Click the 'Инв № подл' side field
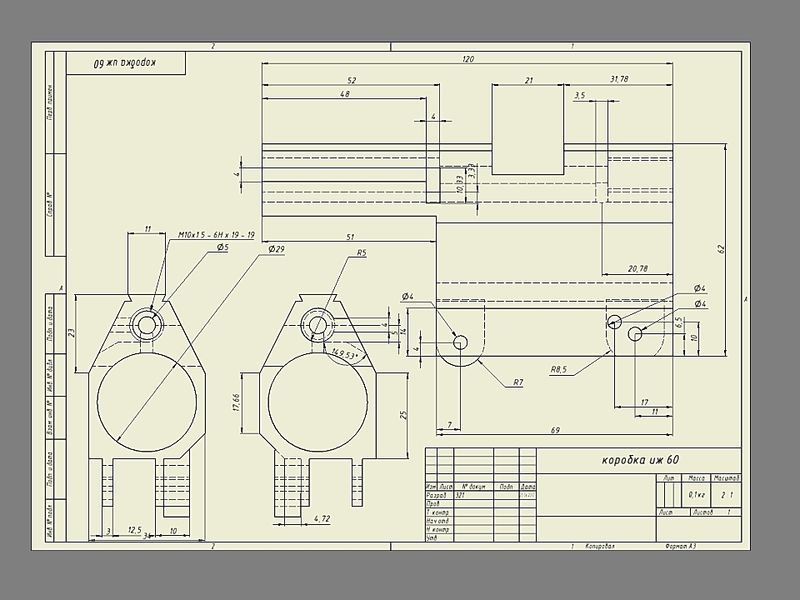 [x=49, y=521]
